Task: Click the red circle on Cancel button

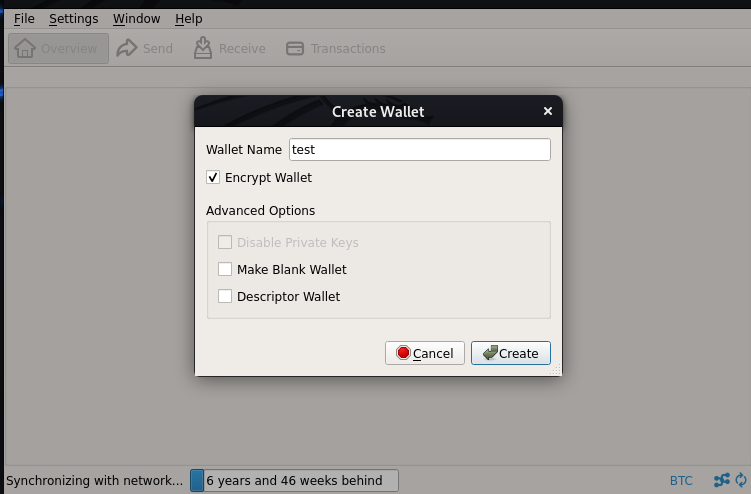Action: pyautogui.click(x=403, y=353)
